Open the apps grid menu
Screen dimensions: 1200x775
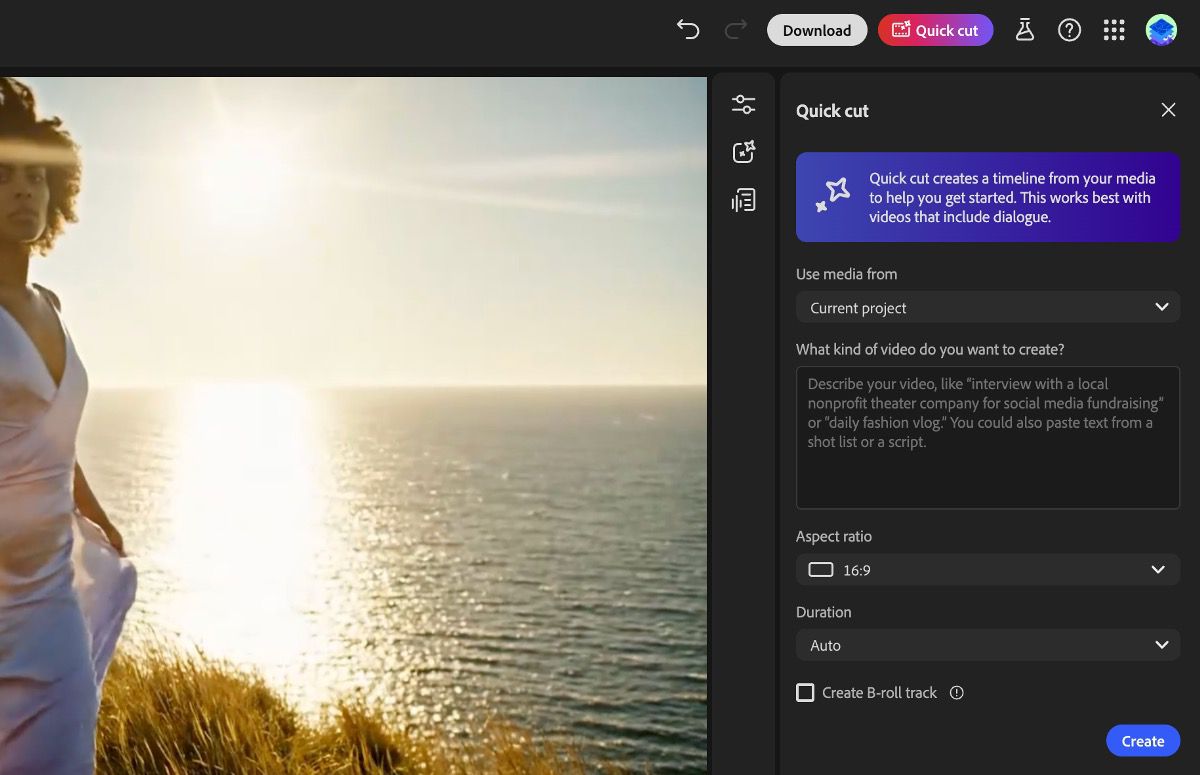(x=1114, y=30)
